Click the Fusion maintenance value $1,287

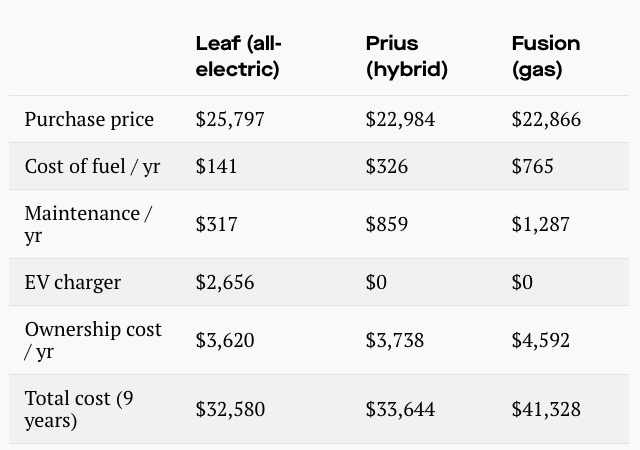pos(540,224)
